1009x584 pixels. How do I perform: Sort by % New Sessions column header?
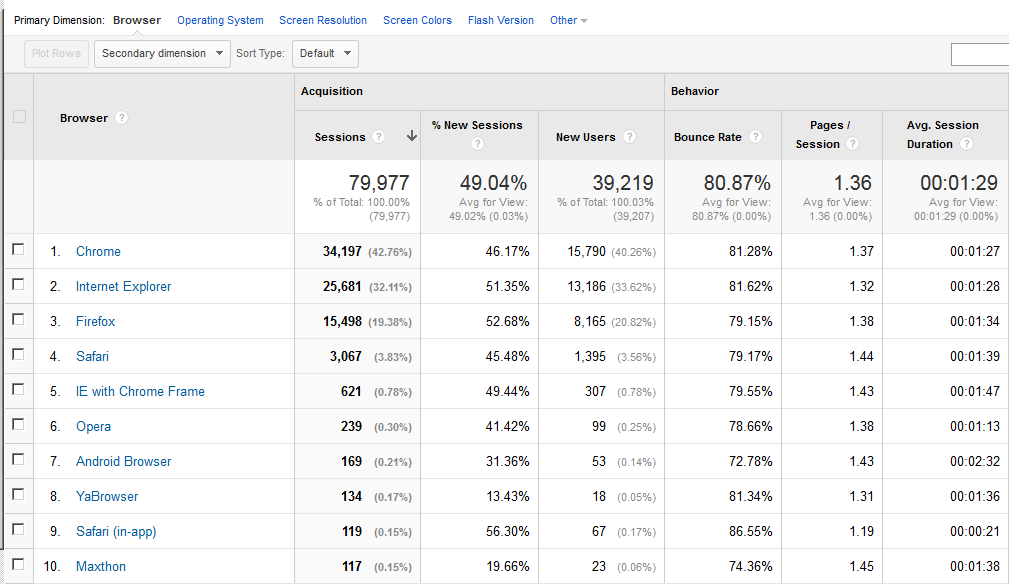click(477, 125)
